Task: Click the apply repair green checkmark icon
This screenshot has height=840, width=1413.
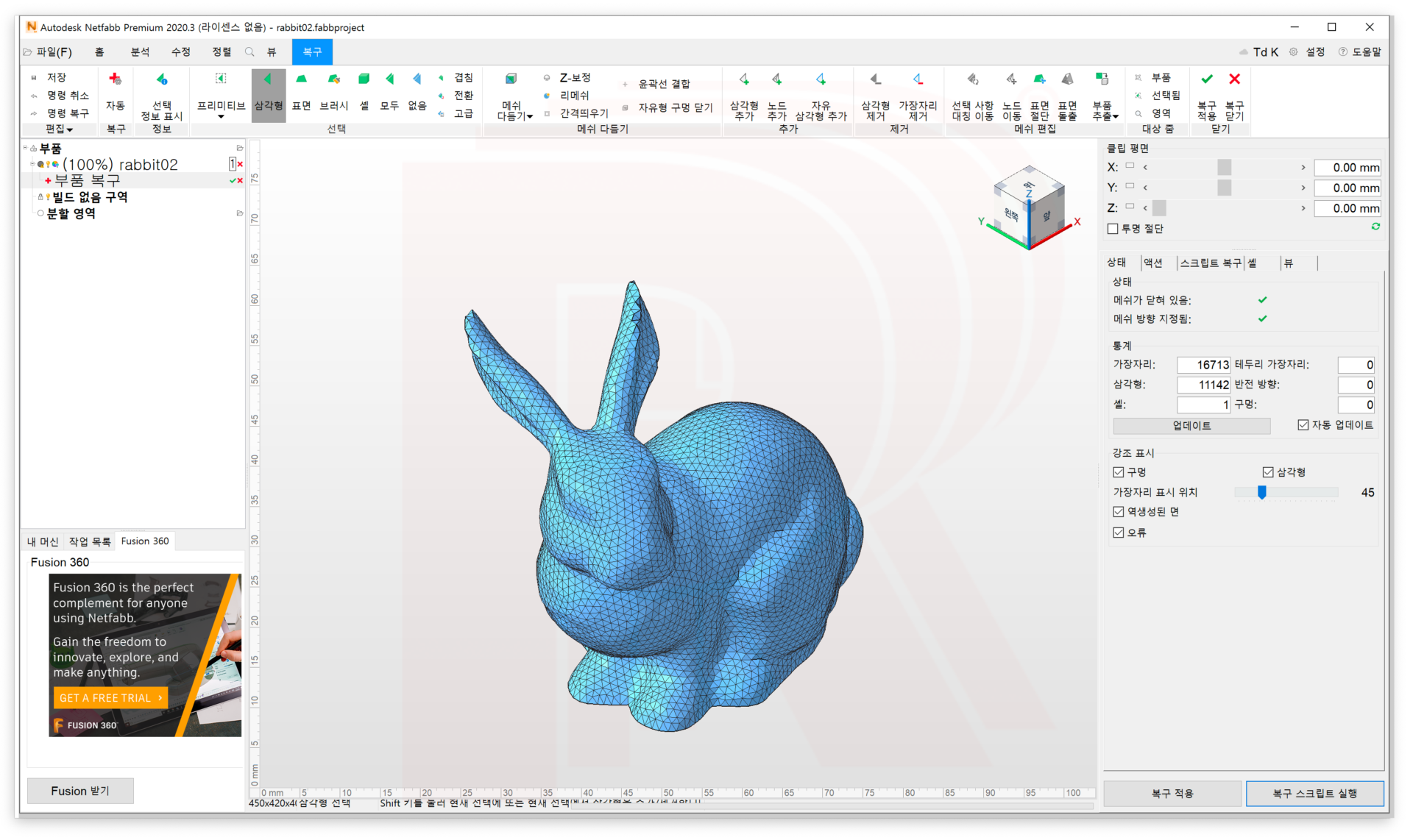Action: click(x=1207, y=79)
